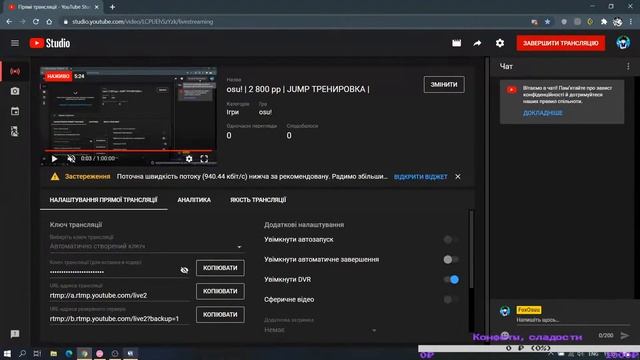Screen dimensions: 640x360
Task: Toggle Enable auto-stop switch
Action: 451,260
